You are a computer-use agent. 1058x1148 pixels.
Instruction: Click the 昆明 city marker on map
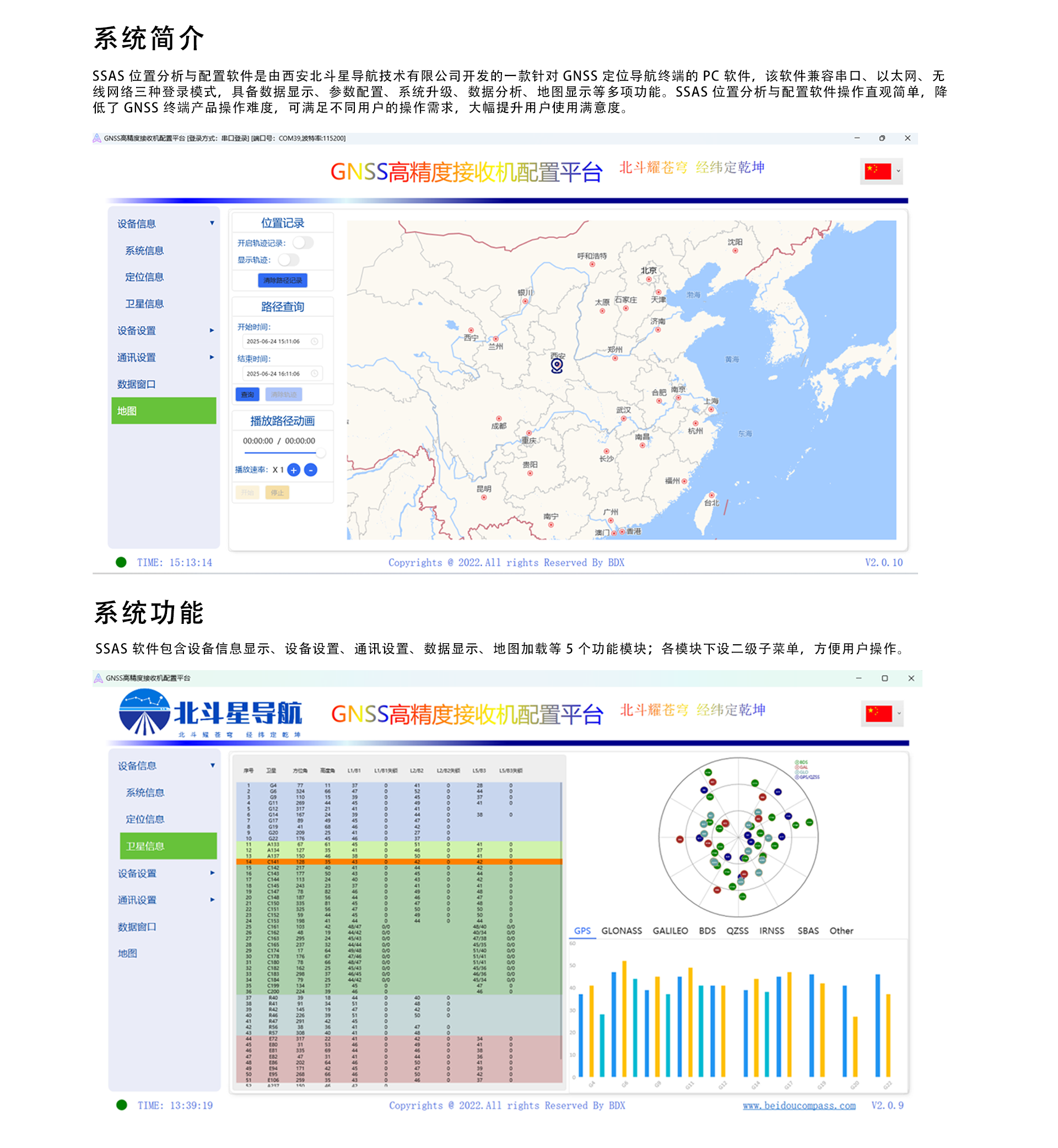tap(484, 498)
